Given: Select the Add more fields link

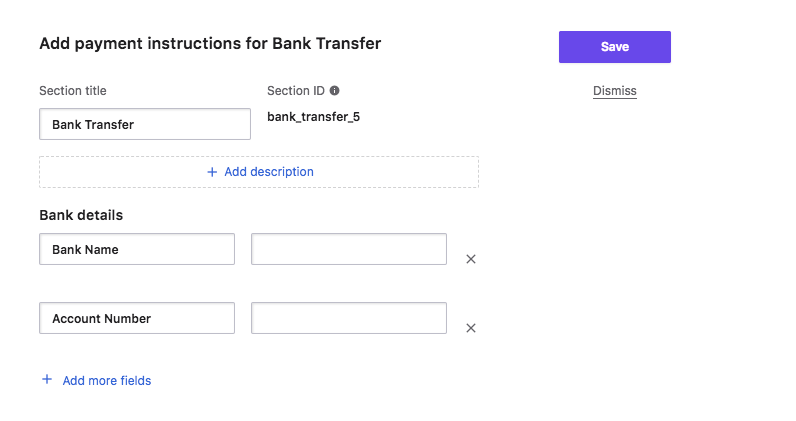Looking at the screenshot, I should pos(107,380).
